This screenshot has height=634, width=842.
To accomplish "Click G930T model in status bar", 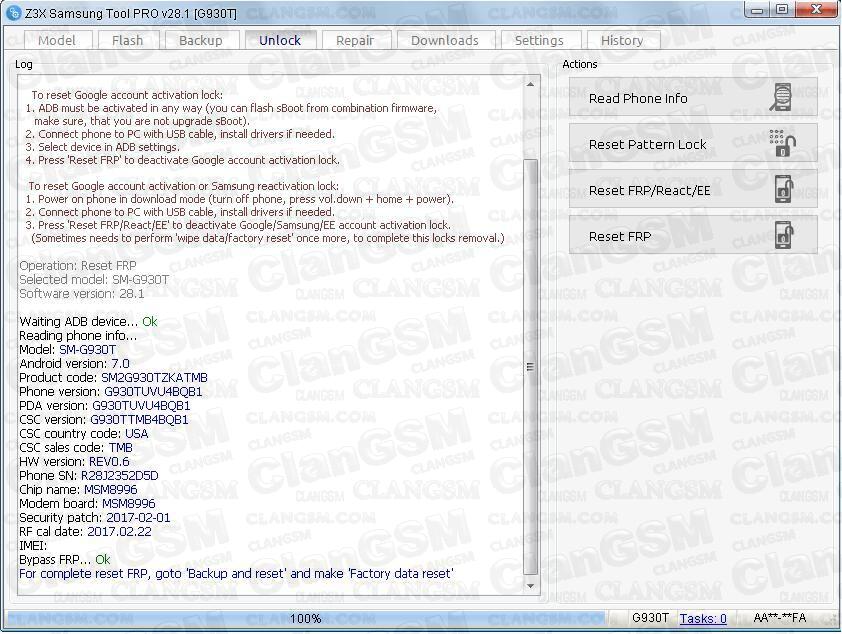I will (x=650, y=618).
